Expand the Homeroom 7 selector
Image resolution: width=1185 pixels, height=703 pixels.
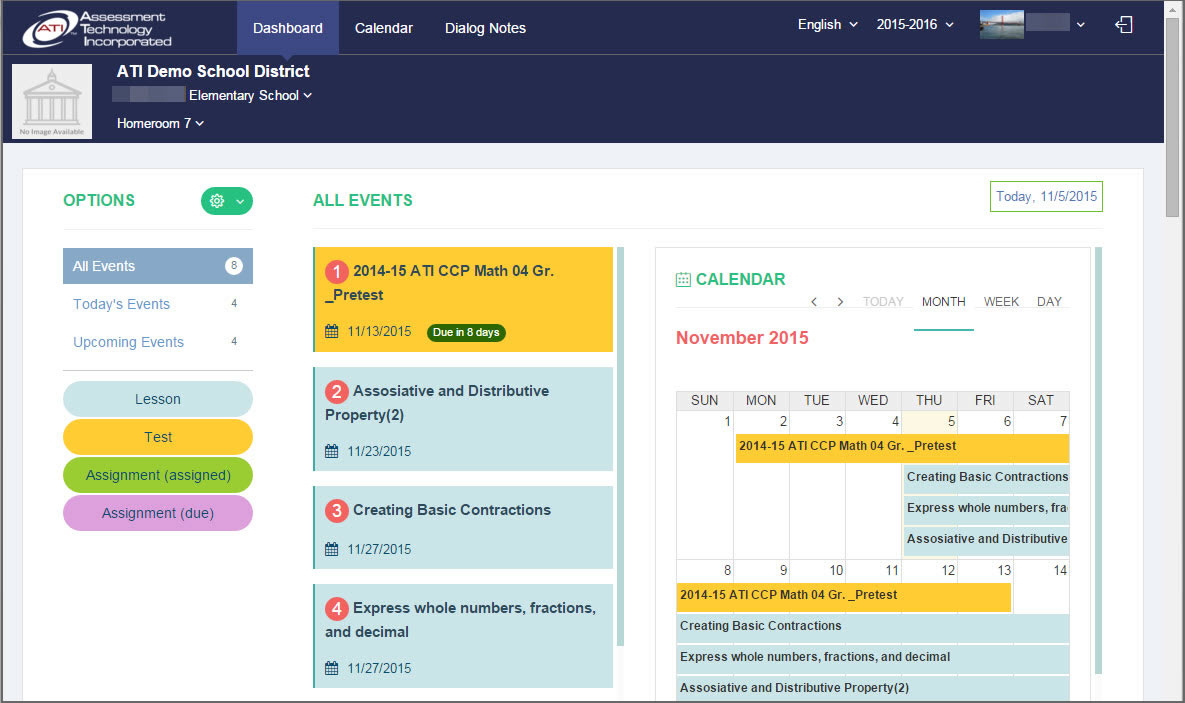click(160, 123)
